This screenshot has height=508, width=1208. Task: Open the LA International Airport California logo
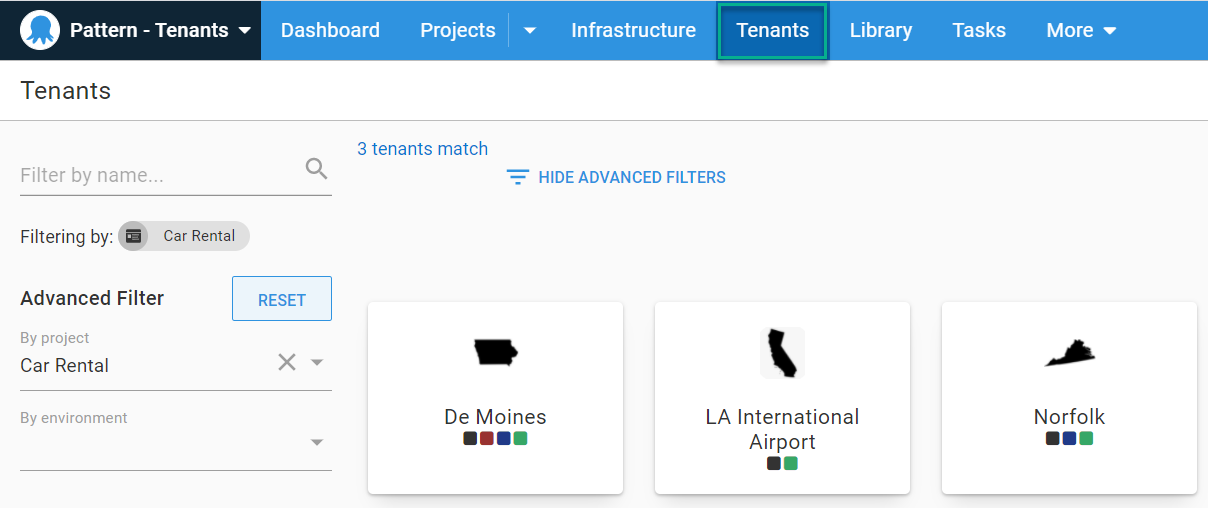(x=782, y=352)
